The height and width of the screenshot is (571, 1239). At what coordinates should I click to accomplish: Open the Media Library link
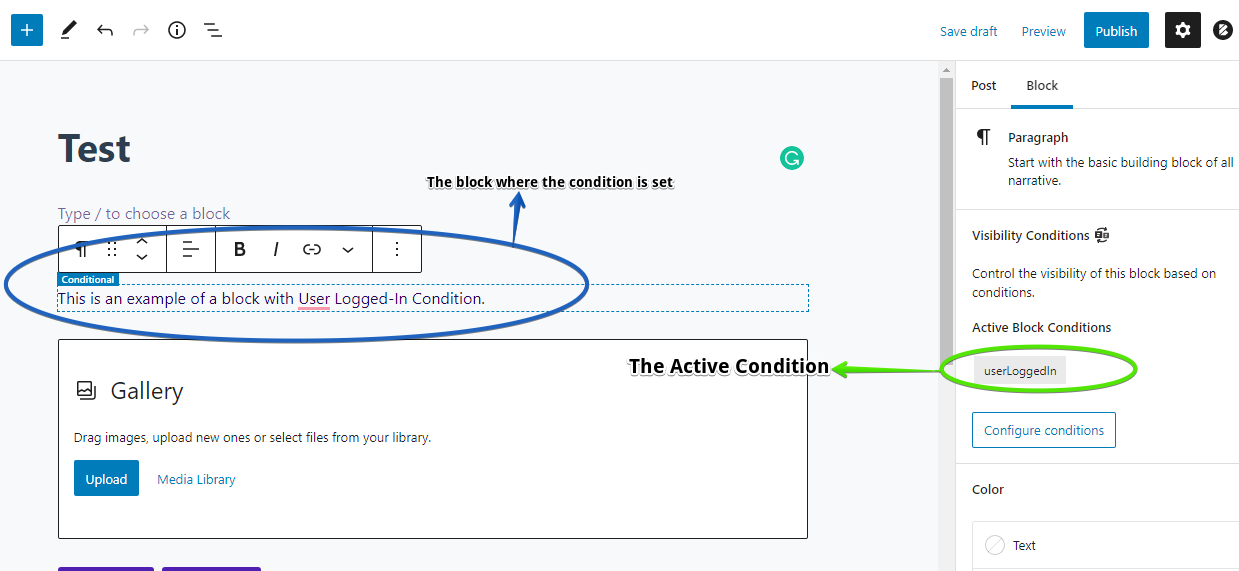tap(196, 479)
